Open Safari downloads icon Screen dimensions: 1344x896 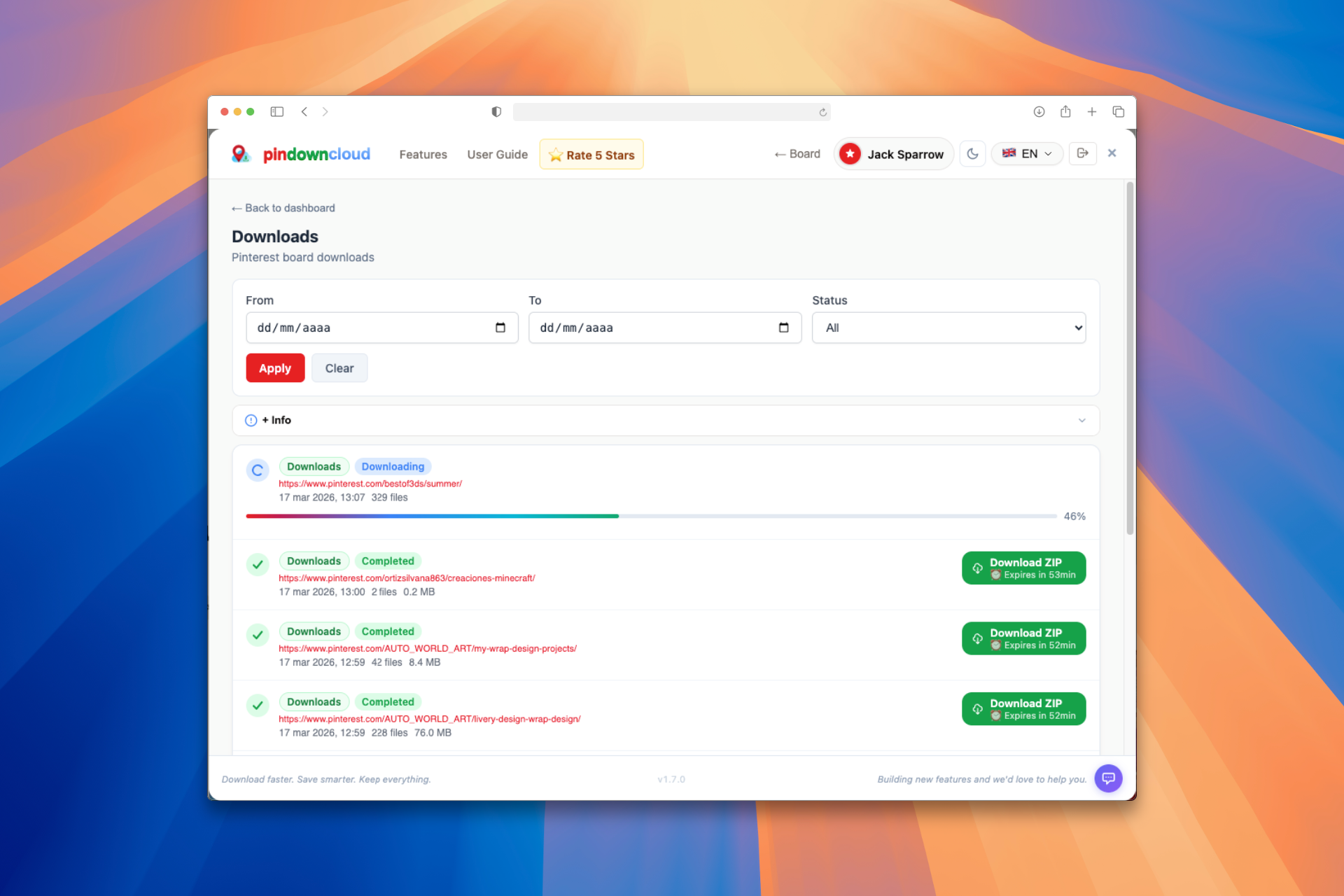click(x=1039, y=111)
